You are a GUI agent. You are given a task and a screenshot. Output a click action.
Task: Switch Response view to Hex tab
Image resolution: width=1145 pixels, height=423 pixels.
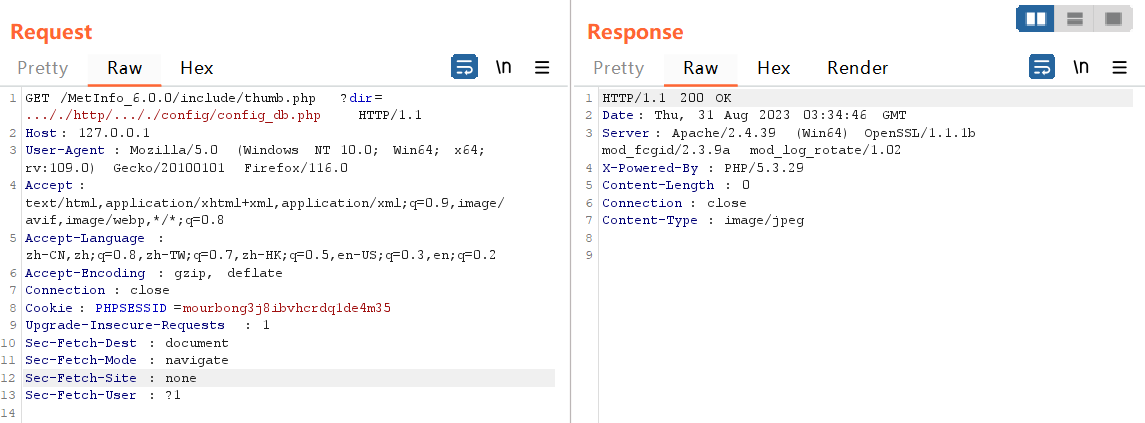[773, 69]
